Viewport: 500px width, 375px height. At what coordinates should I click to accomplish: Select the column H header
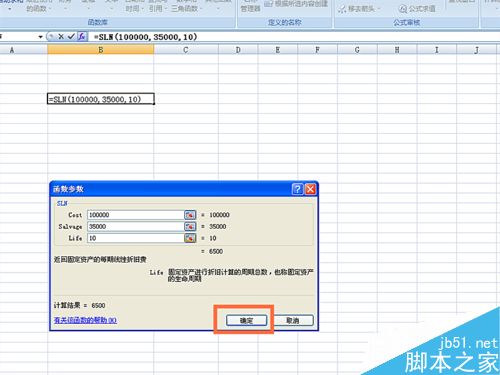[397, 50]
